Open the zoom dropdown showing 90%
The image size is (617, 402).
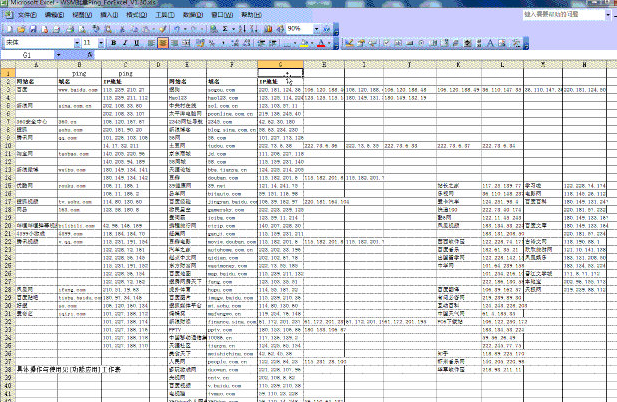(x=317, y=29)
